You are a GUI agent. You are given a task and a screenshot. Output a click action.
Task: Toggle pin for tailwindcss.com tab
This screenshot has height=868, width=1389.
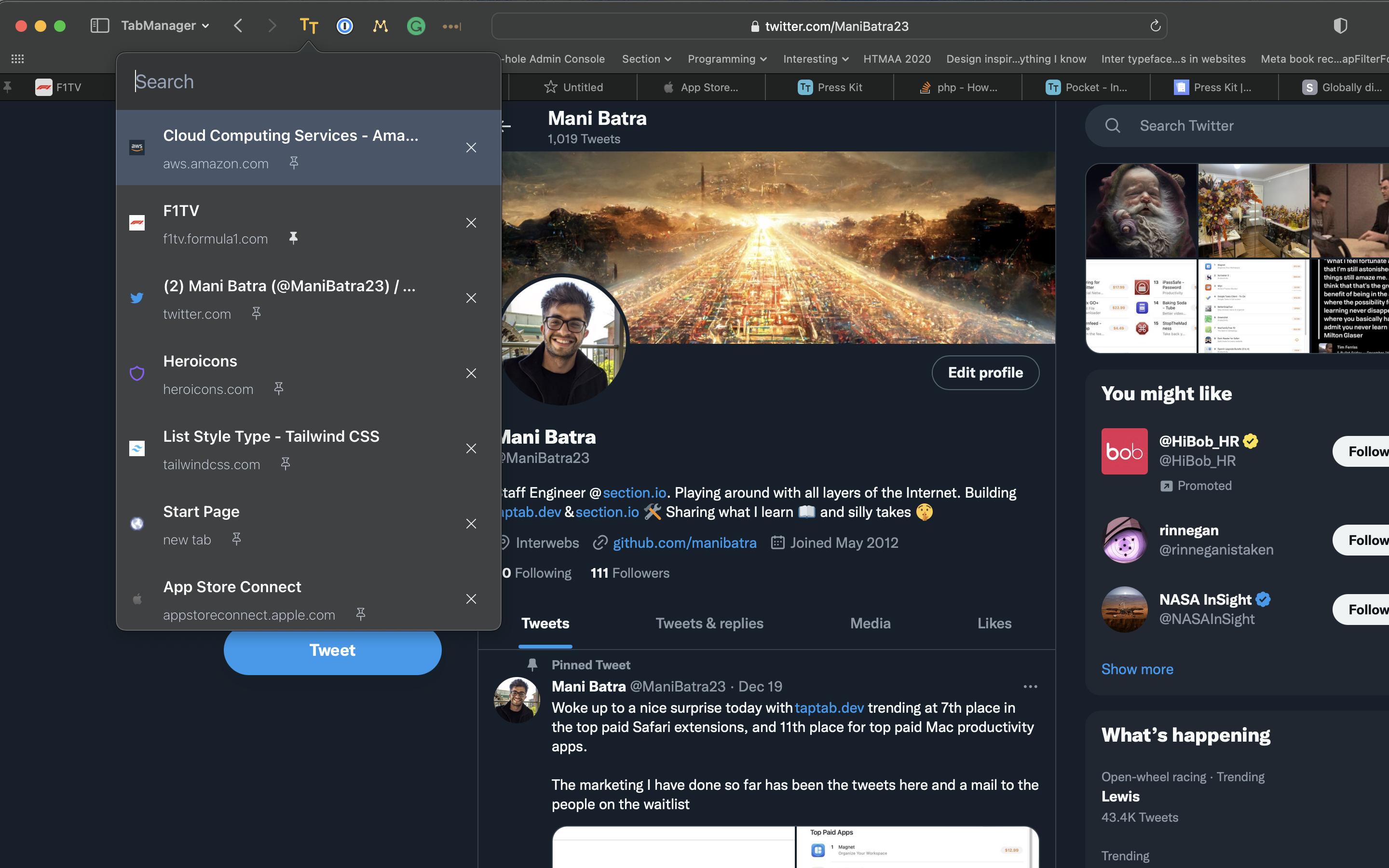coord(285,464)
